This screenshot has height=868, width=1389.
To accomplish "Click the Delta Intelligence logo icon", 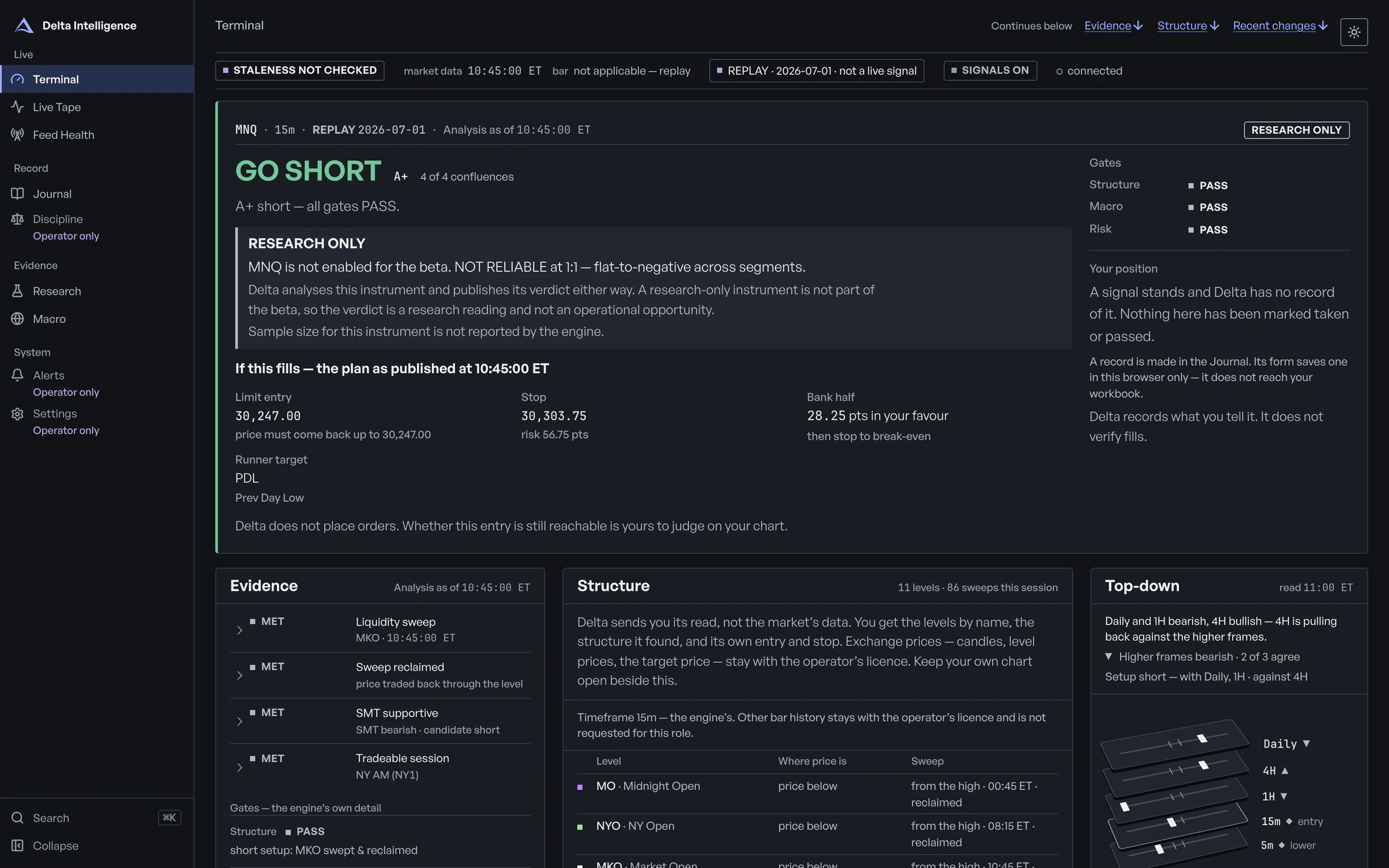I will click(24, 25).
